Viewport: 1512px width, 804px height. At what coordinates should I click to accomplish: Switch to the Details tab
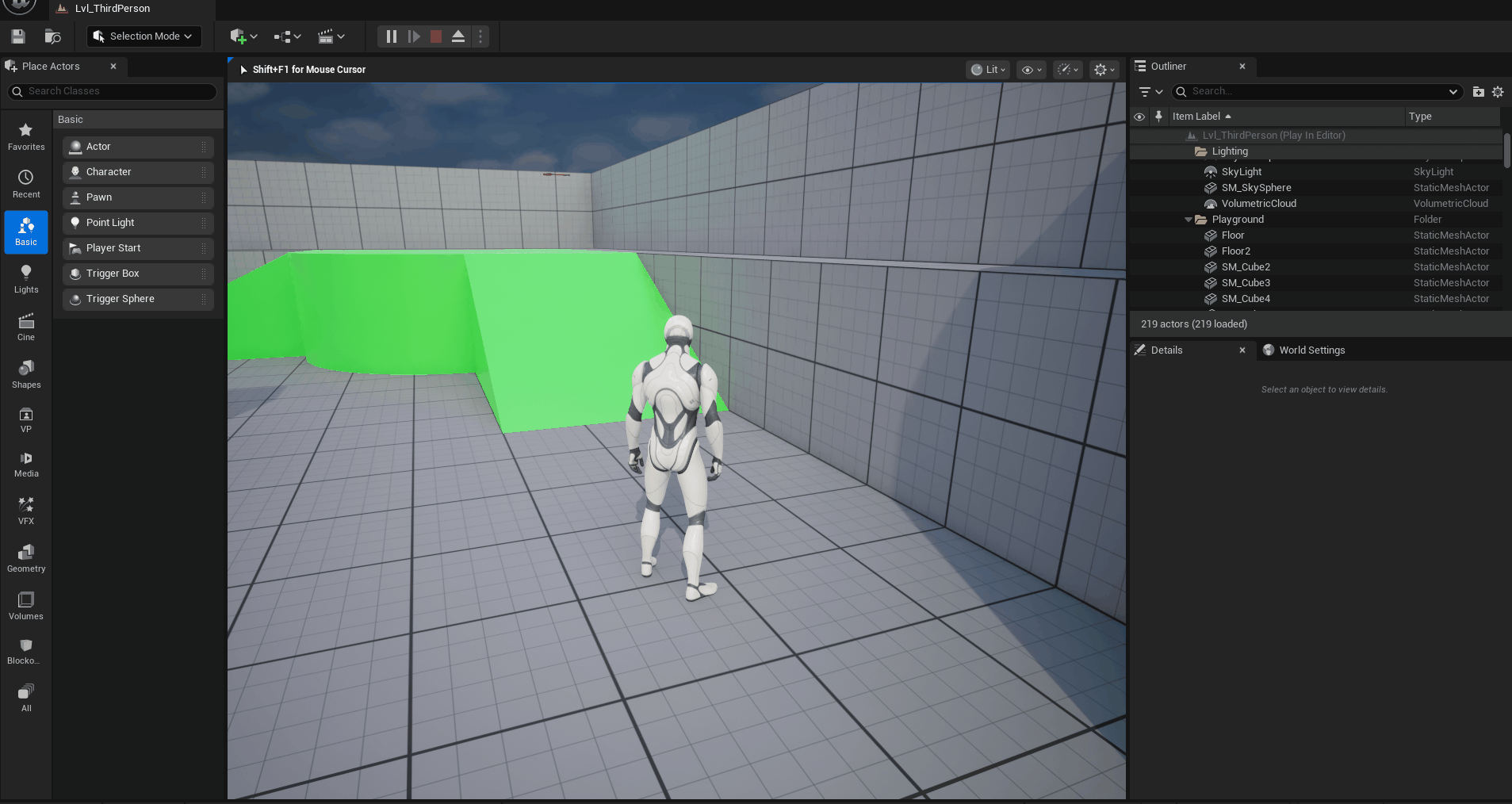(x=1166, y=350)
